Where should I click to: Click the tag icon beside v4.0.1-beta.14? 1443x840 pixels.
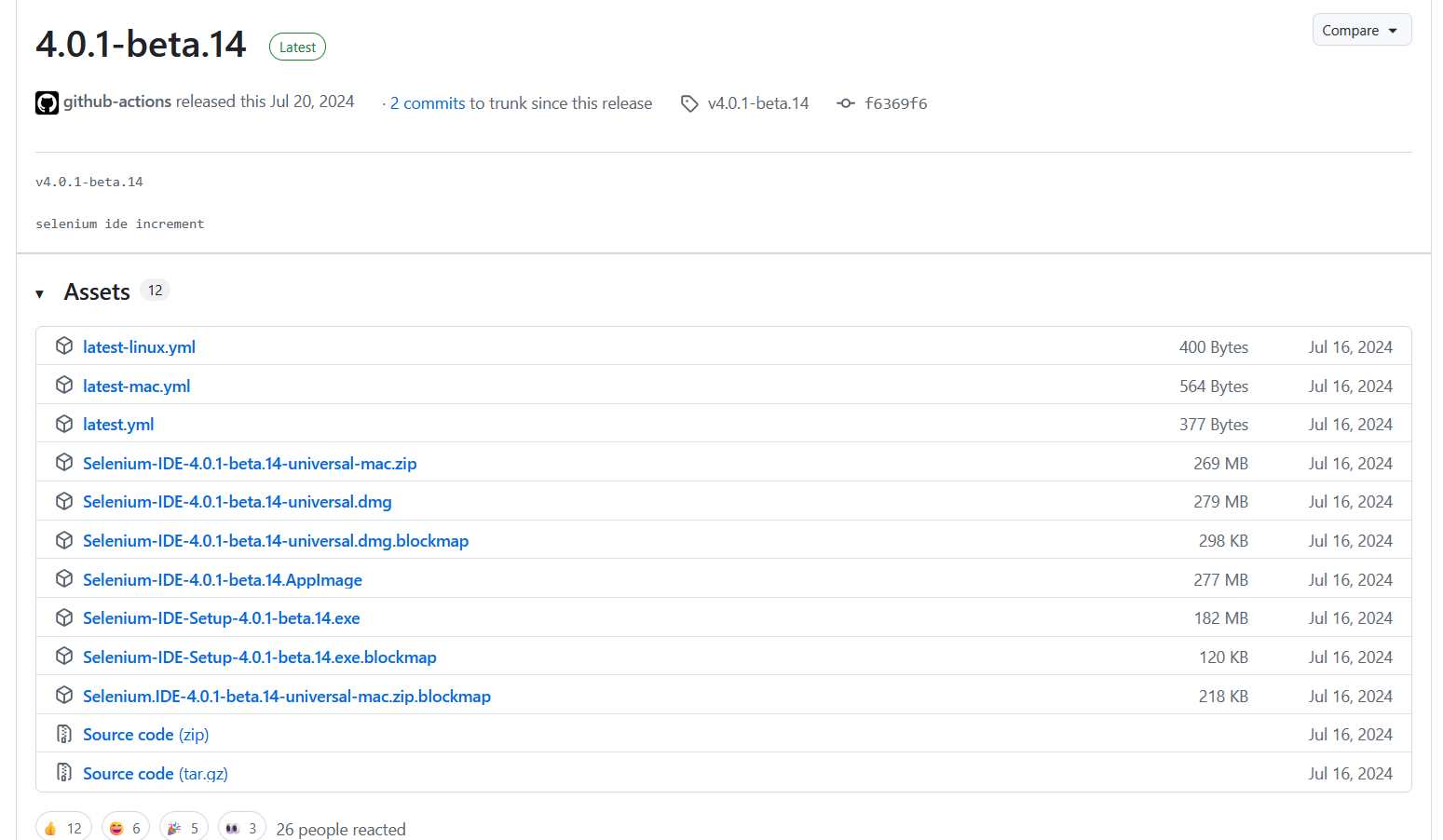pos(689,103)
